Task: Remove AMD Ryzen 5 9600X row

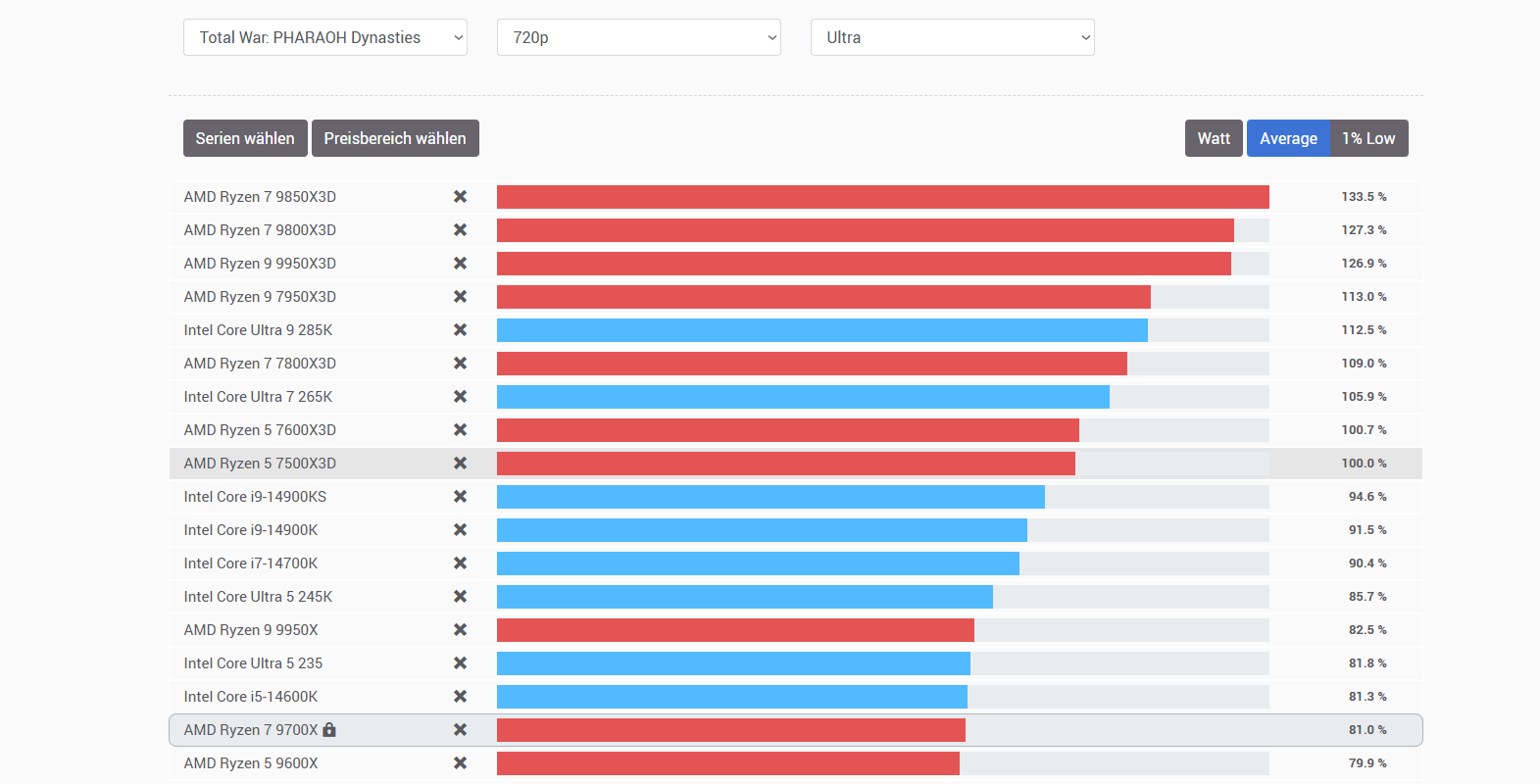Action: [x=460, y=763]
